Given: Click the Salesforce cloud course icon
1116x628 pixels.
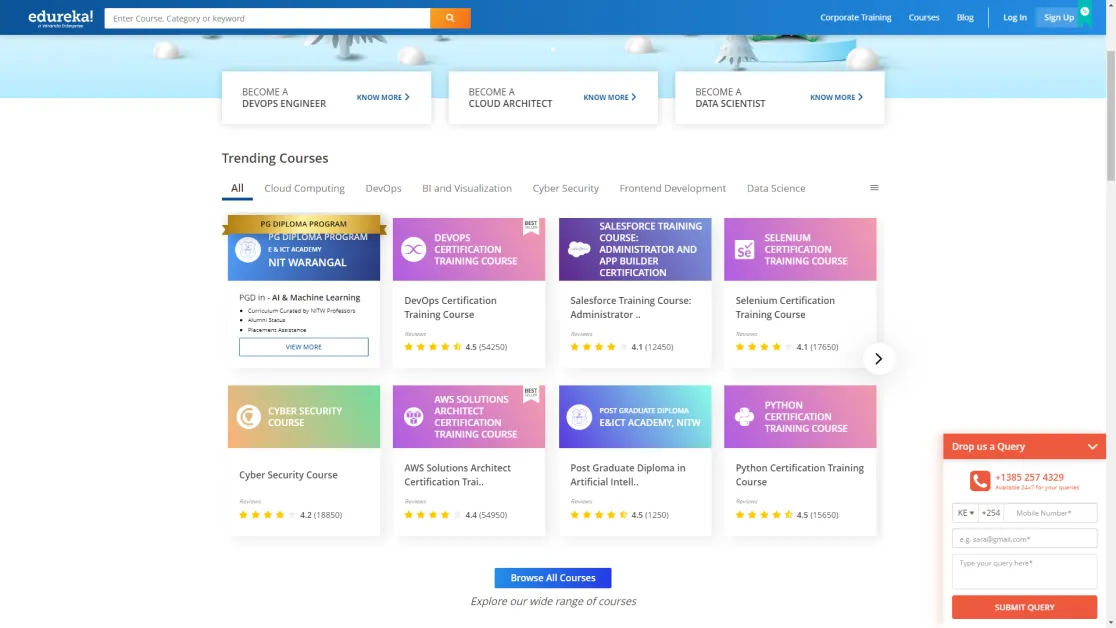Looking at the screenshot, I should (x=579, y=249).
